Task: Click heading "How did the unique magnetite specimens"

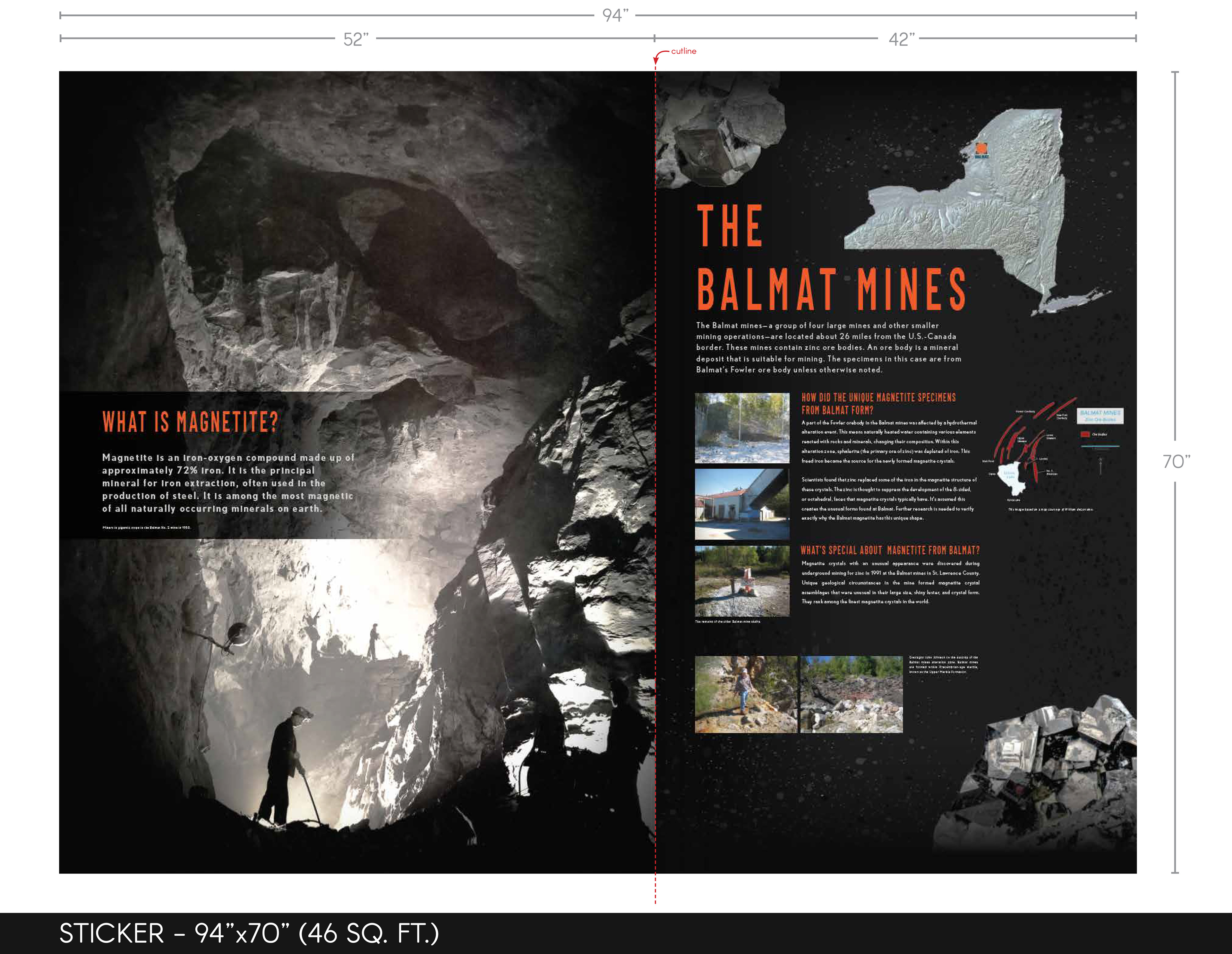Action: point(878,403)
